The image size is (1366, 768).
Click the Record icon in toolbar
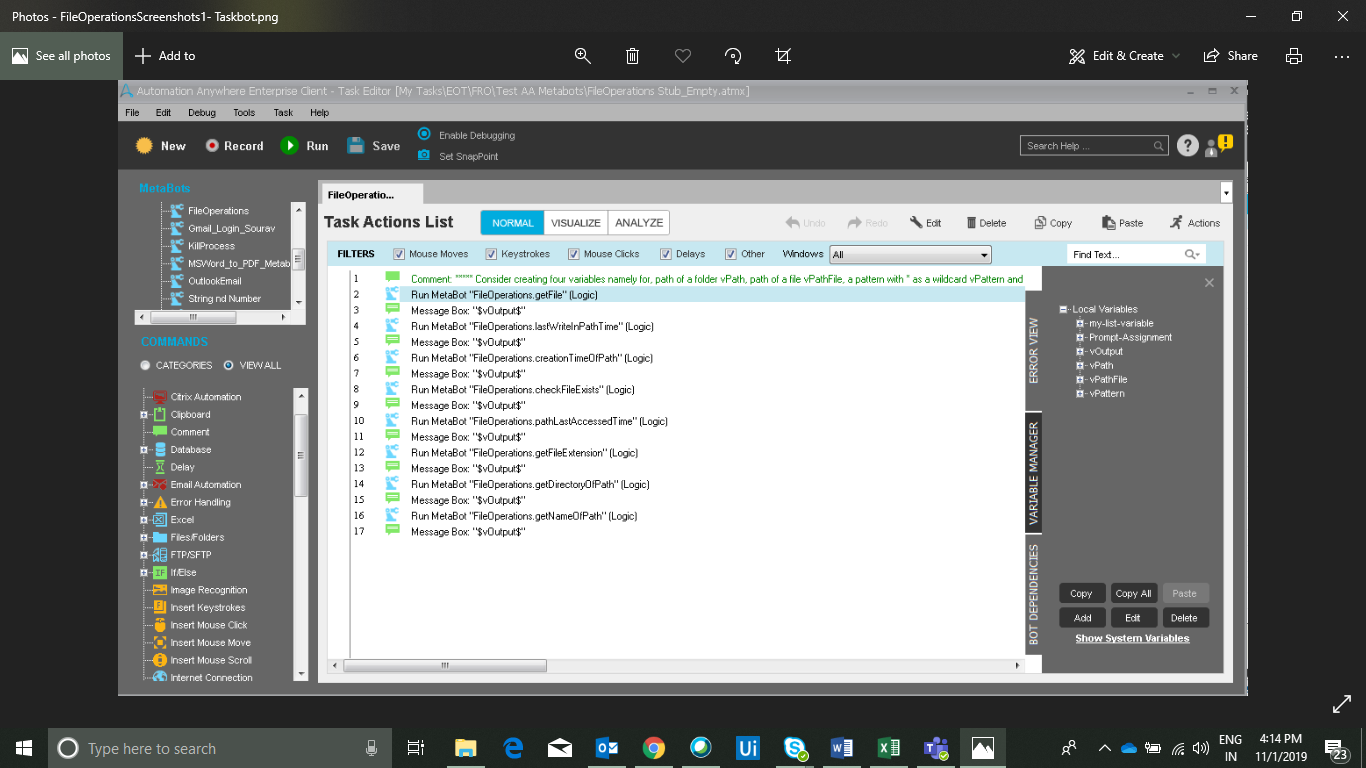(x=212, y=146)
